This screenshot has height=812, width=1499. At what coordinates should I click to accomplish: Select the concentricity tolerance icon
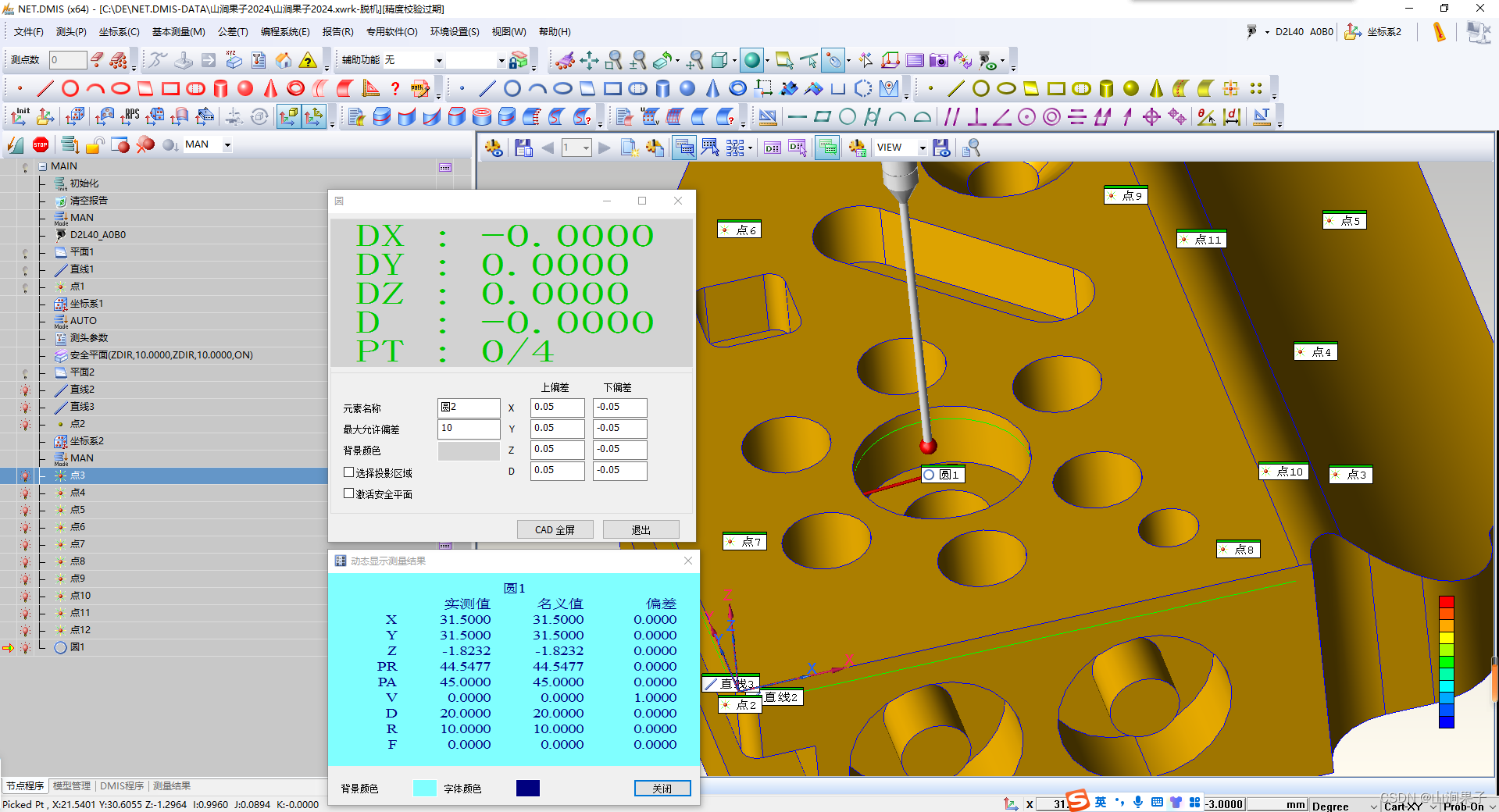(x=1051, y=117)
